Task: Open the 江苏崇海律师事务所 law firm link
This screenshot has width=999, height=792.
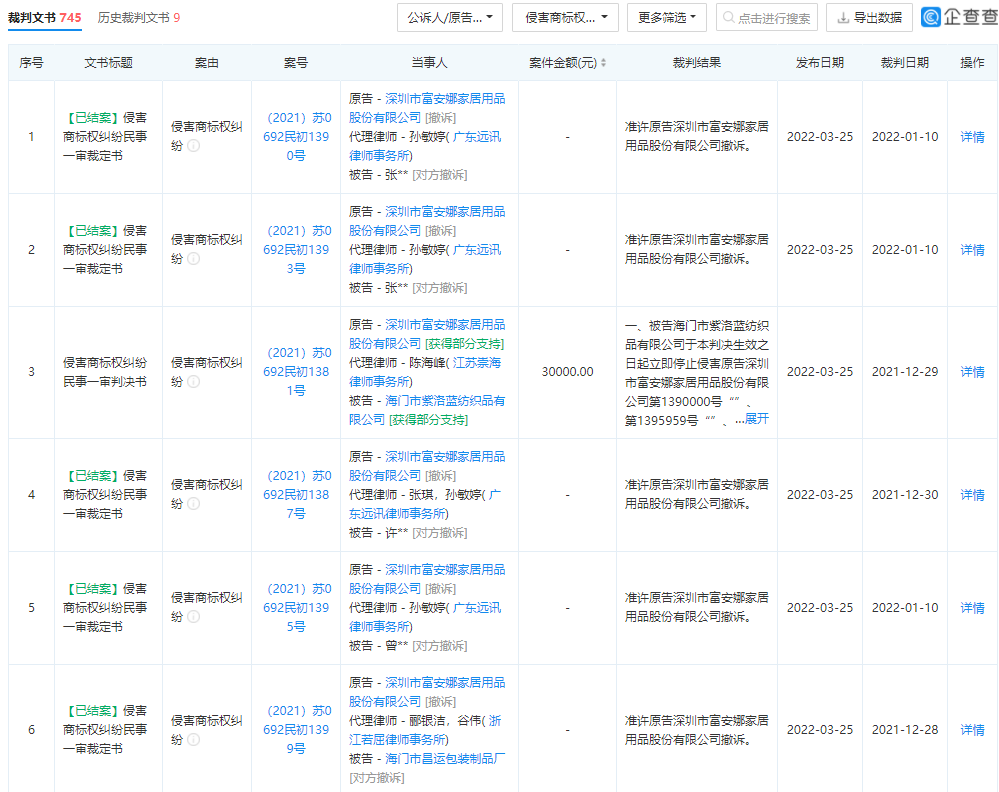Action: pos(425,372)
